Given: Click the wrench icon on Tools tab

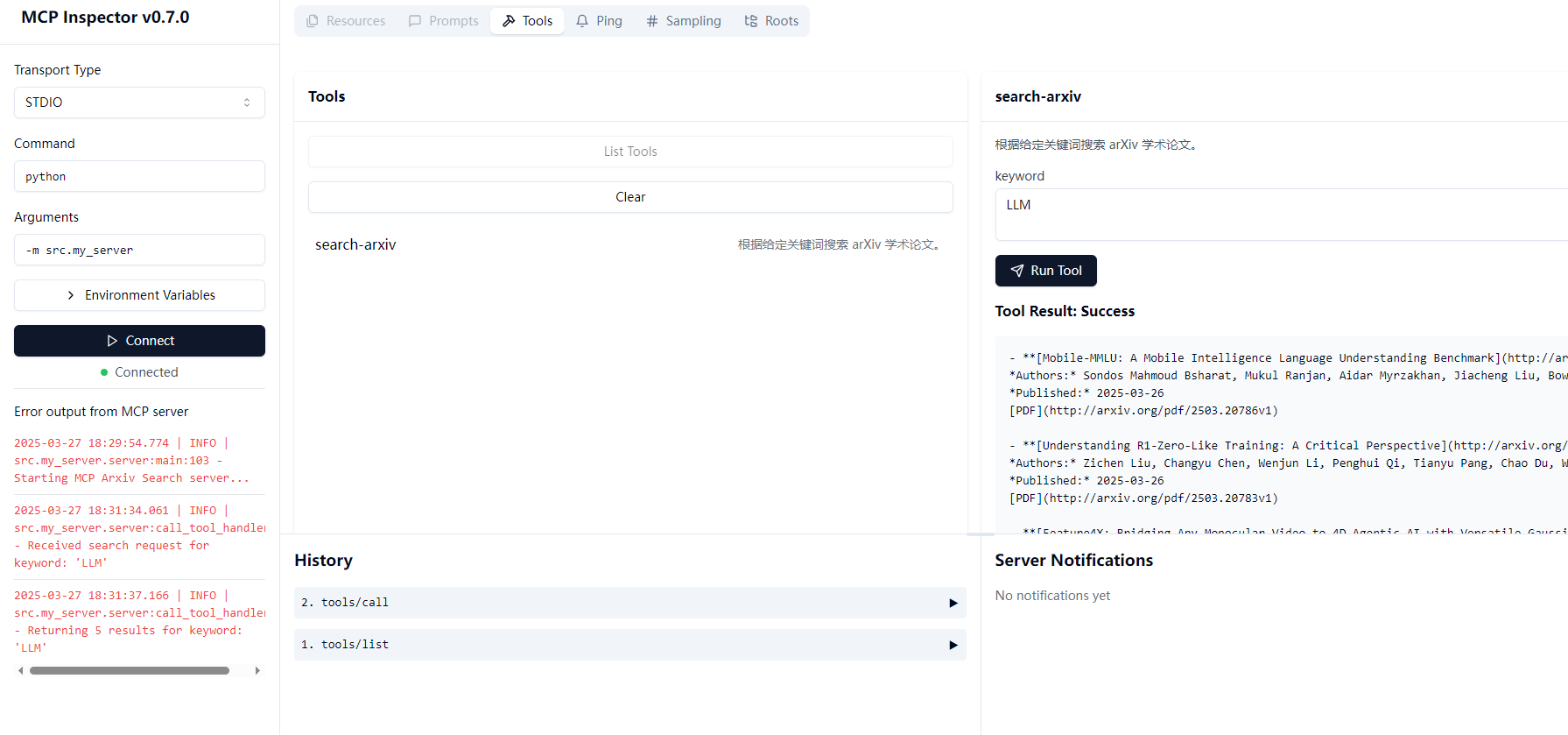Looking at the screenshot, I should [x=509, y=21].
